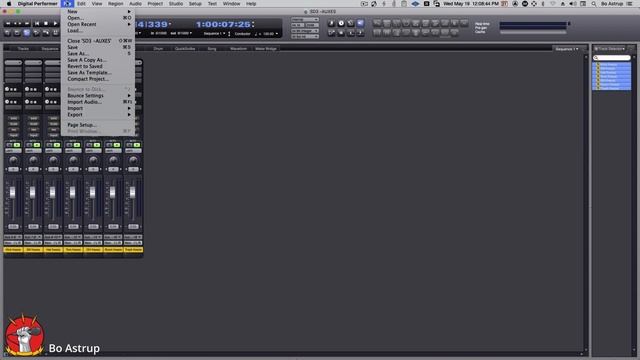Click the Track Selector search field
This screenshot has width=640, height=360.
tap(611, 58)
